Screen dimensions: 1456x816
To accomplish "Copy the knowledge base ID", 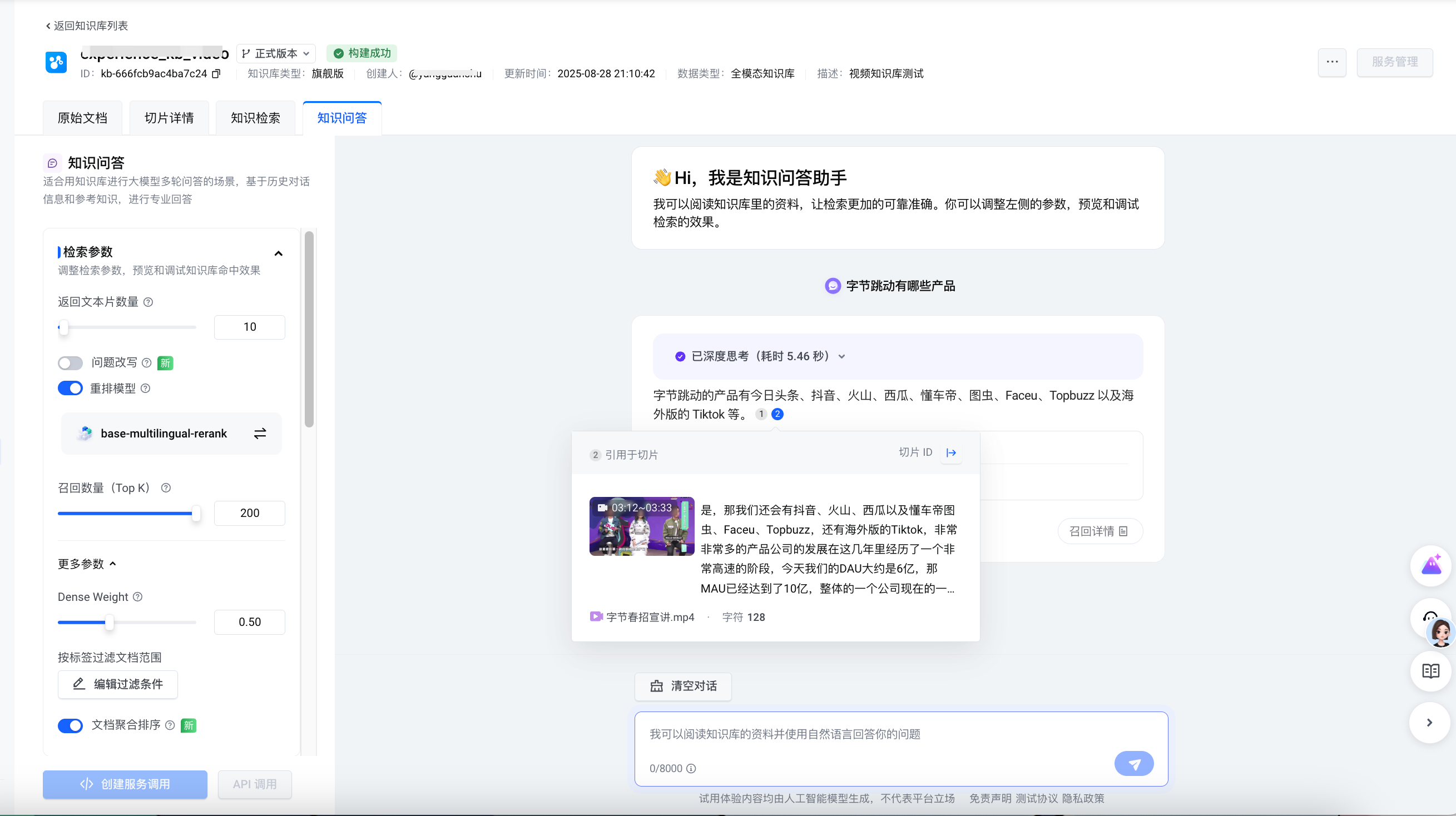I will pyautogui.click(x=217, y=73).
